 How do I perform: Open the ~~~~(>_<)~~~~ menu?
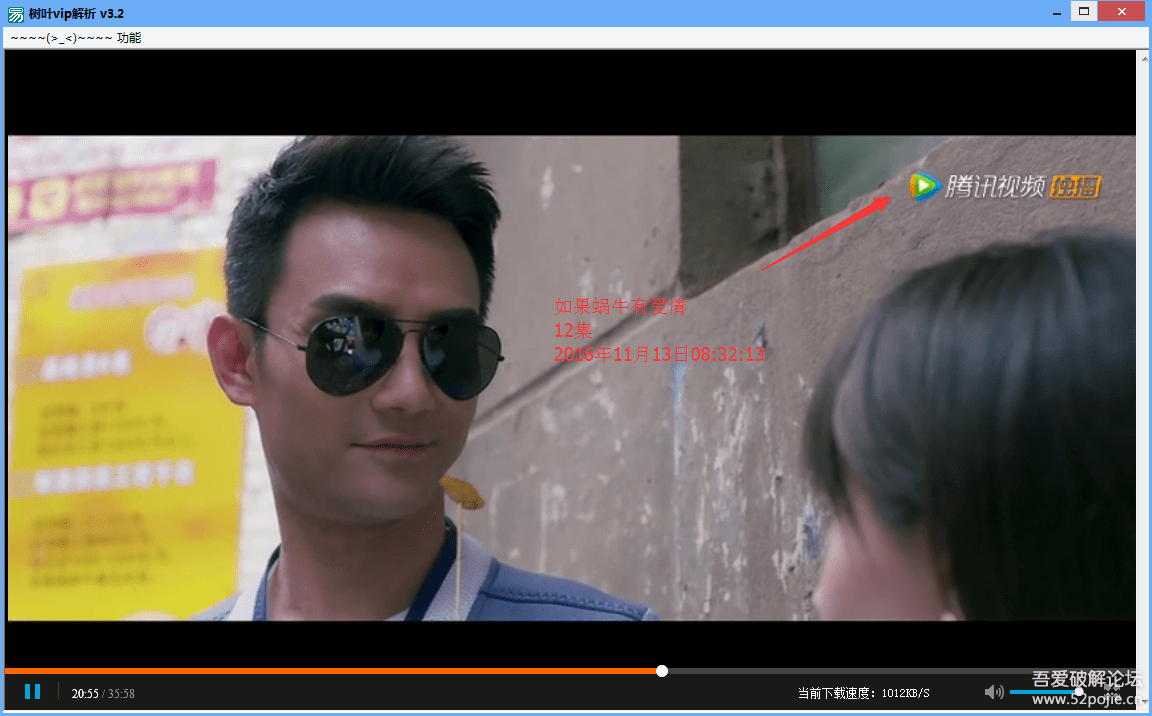coord(62,38)
